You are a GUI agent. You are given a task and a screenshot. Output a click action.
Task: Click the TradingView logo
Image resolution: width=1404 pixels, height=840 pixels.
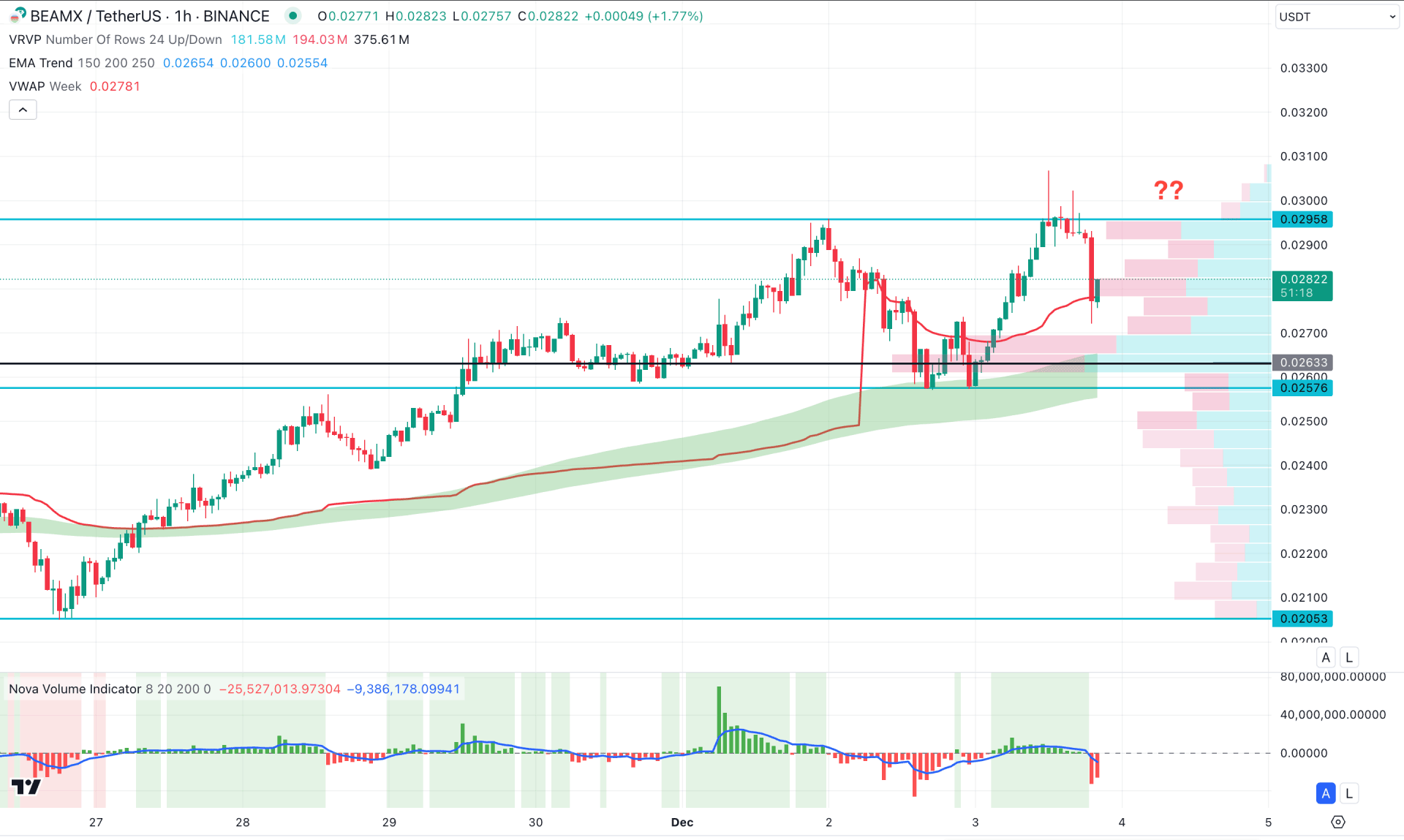(26, 787)
